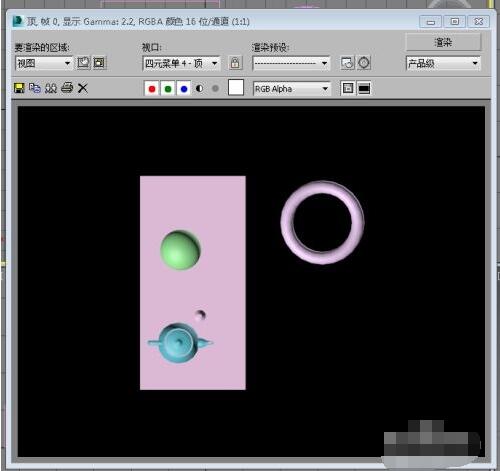Open the render preset dropdown

(291, 63)
